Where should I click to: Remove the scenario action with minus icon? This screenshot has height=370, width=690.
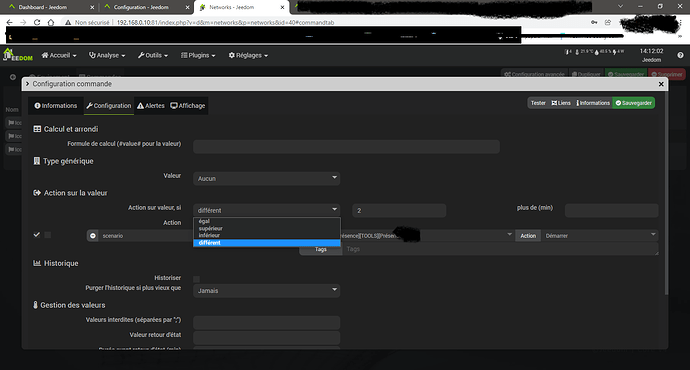93,236
